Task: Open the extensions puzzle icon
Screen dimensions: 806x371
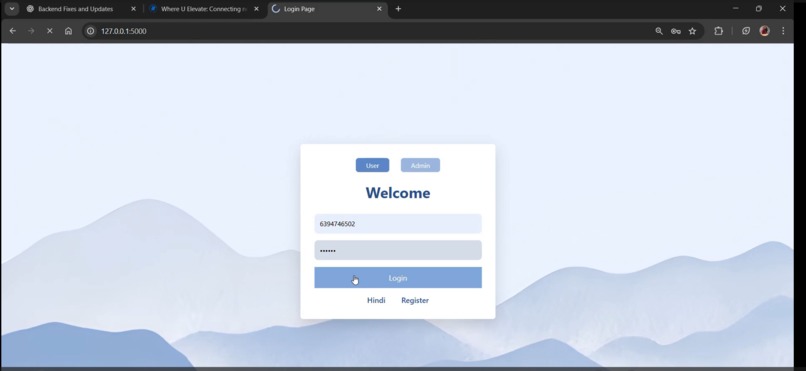Action: [718, 31]
